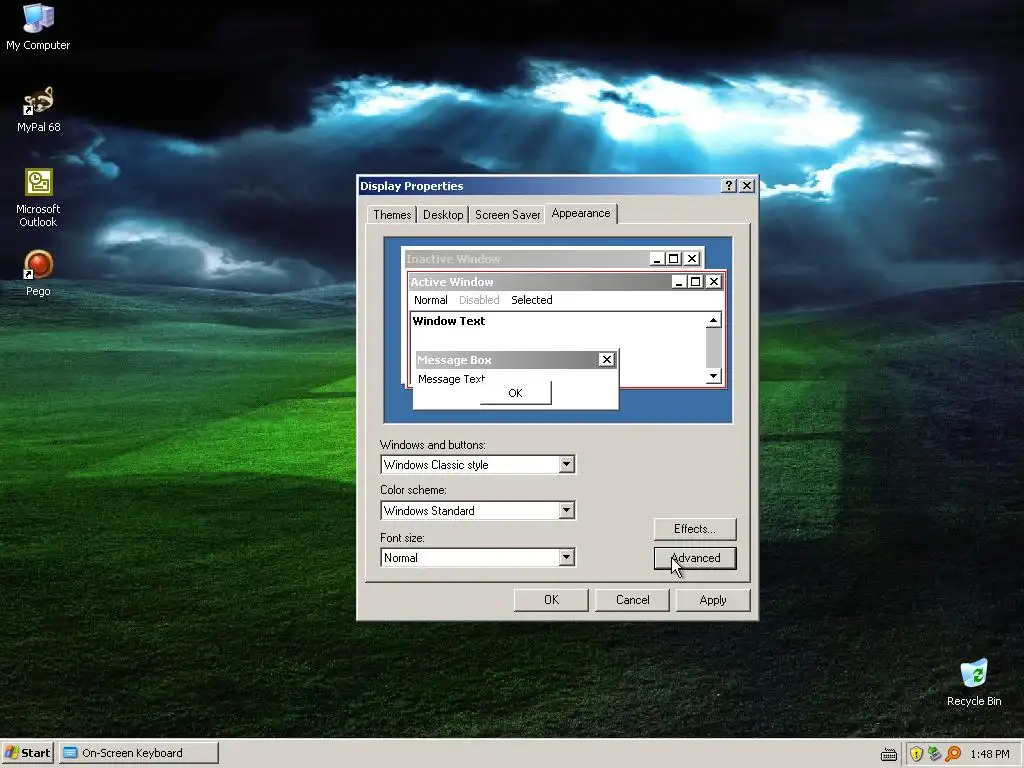Apply the display settings
This screenshot has width=1024, height=768.
coord(713,600)
